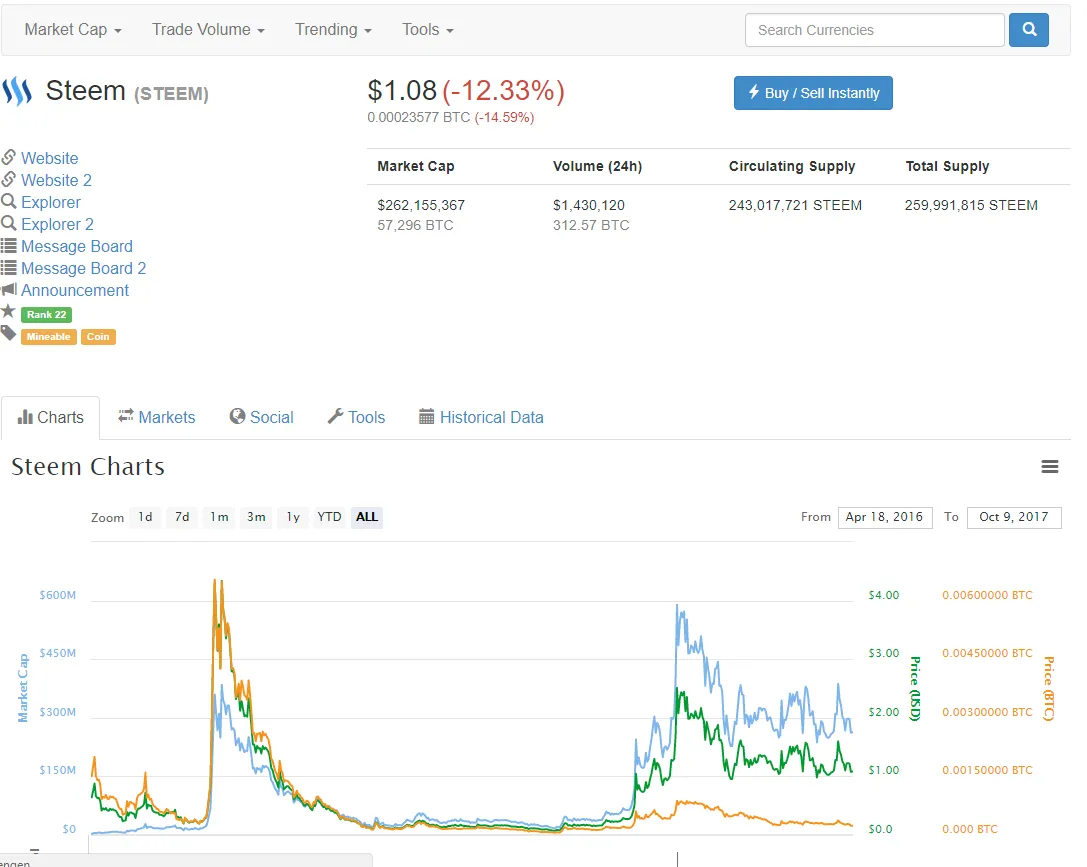Click lightning bolt icon on Buy/Sell button

point(754,91)
